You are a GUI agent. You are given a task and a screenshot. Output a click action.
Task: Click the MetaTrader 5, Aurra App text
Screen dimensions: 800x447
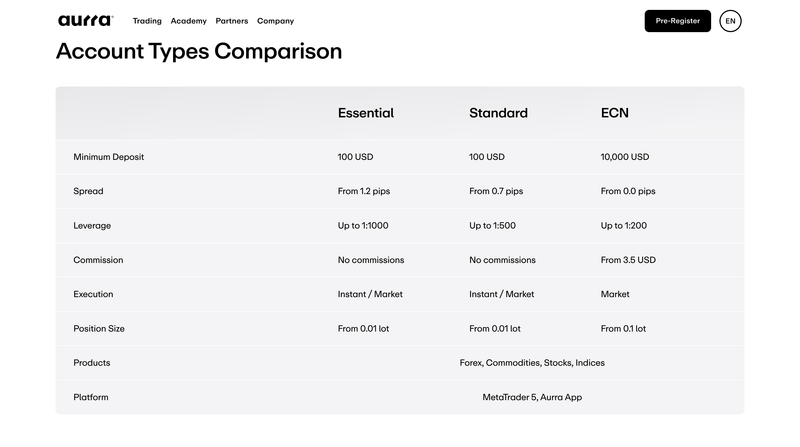tap(532, 397)
